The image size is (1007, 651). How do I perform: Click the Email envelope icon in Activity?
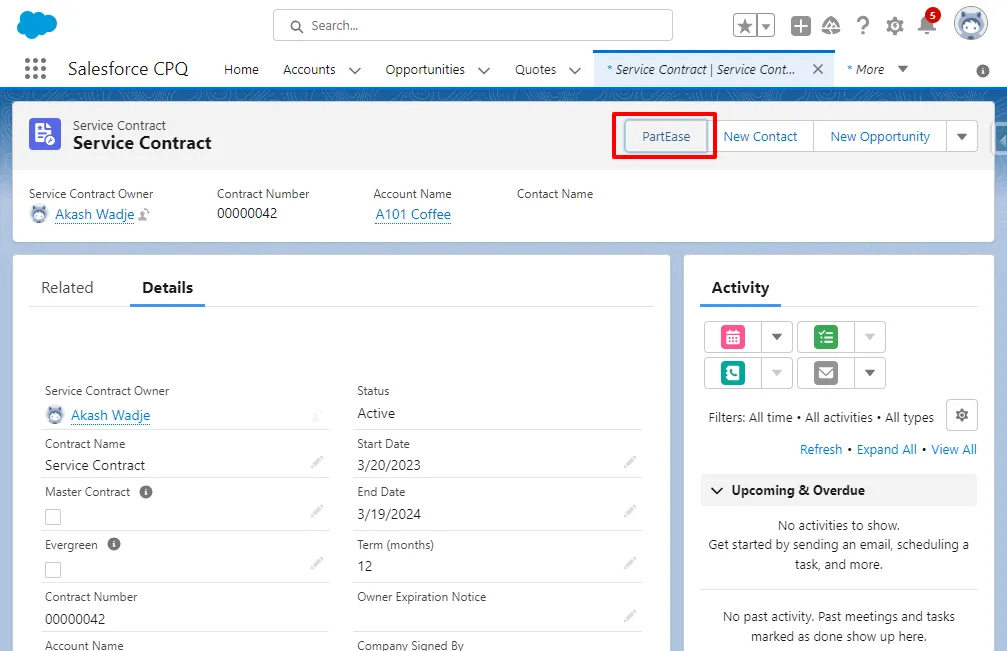(826, 373)
